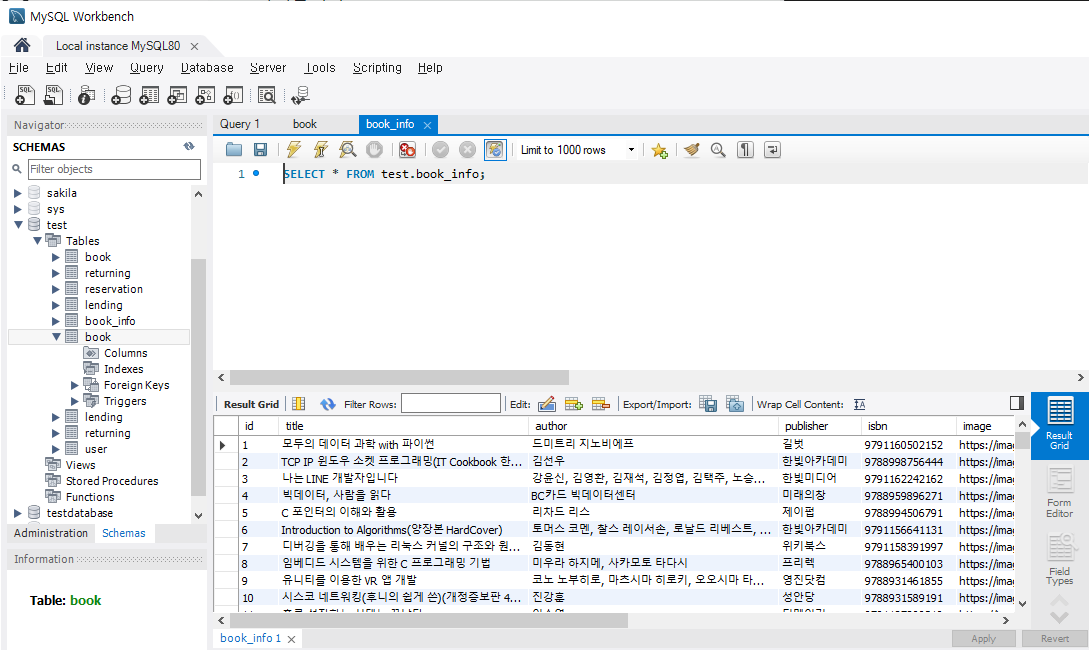This screenshot has width=1089, height=650.
Task: Create a new function icon
Action: pyautogui.click(x=233, y=95)
